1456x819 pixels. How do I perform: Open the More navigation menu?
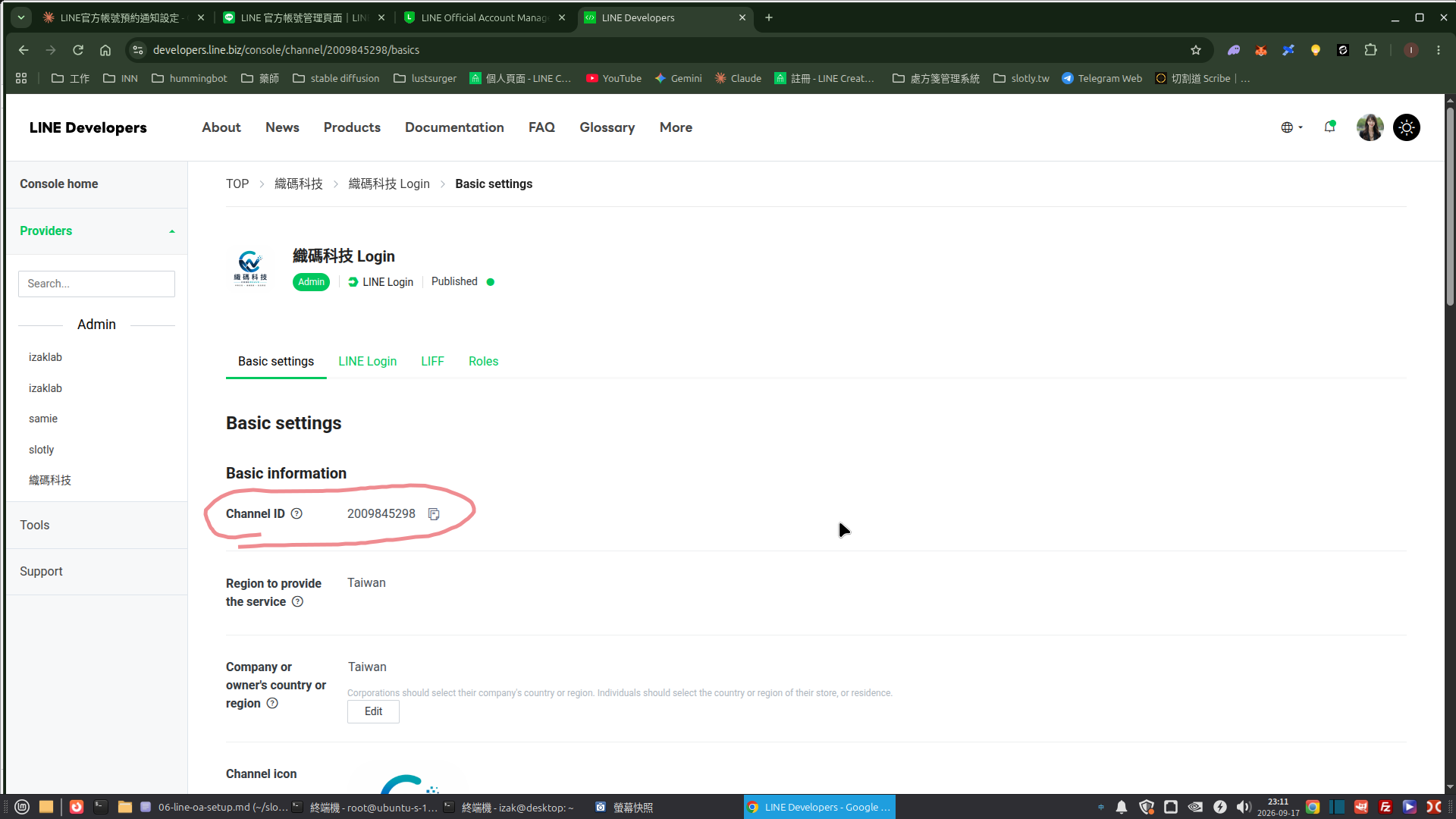click(676, 127)
